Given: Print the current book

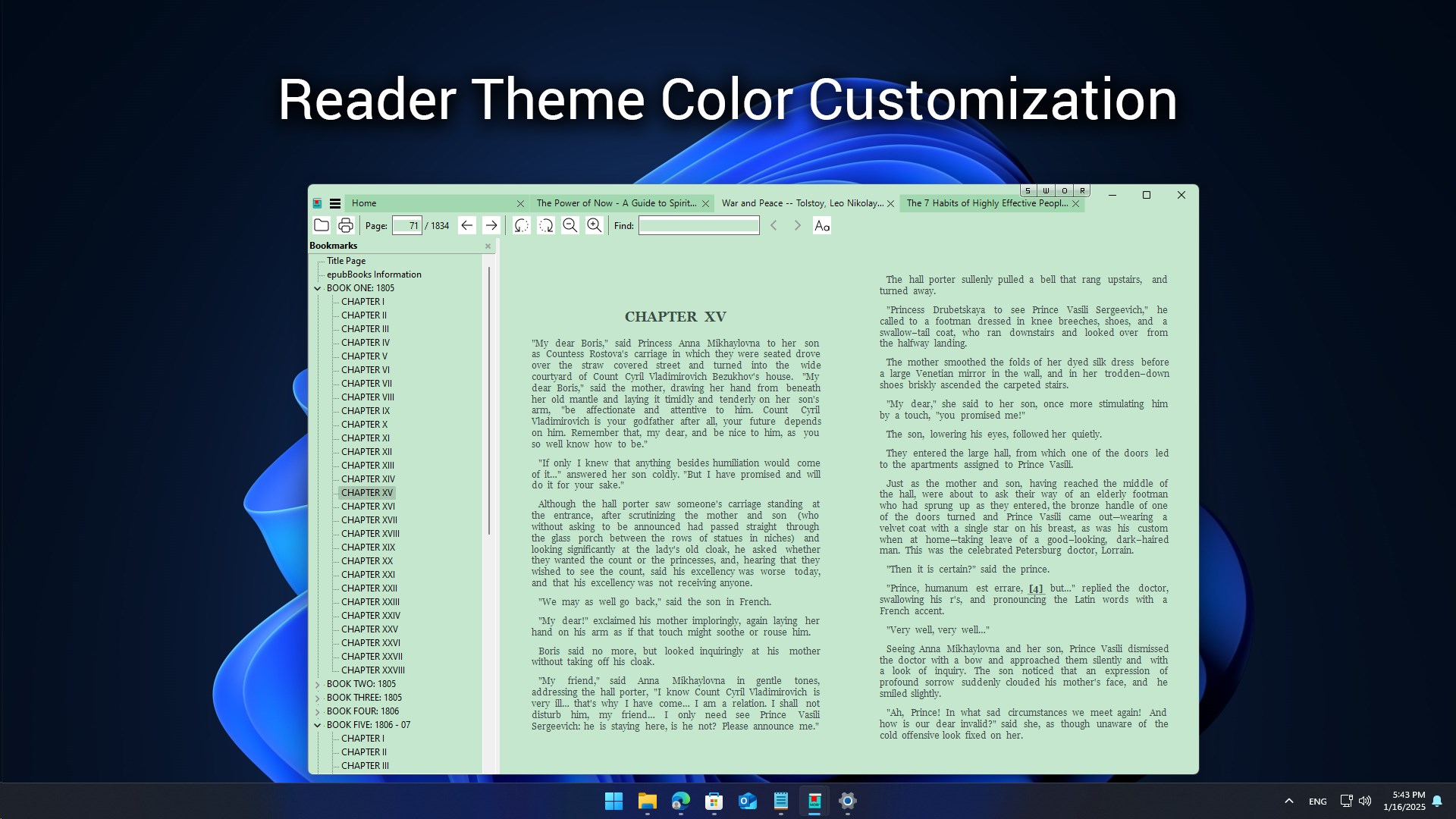Looking at the screenshot, I should pos(346,224).
